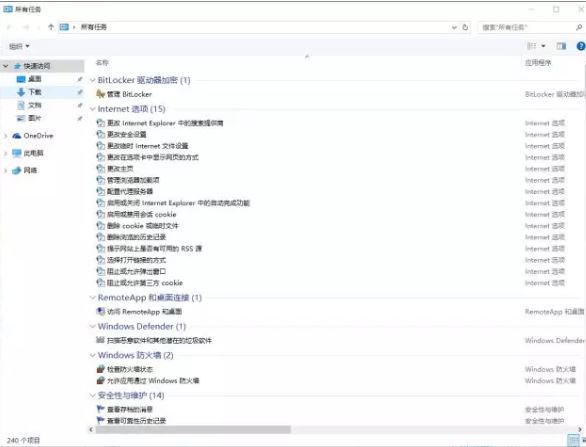Collapse the 安全性与维护 (14) group
This screenshot has height=447, width=586.
coord(93,395)
